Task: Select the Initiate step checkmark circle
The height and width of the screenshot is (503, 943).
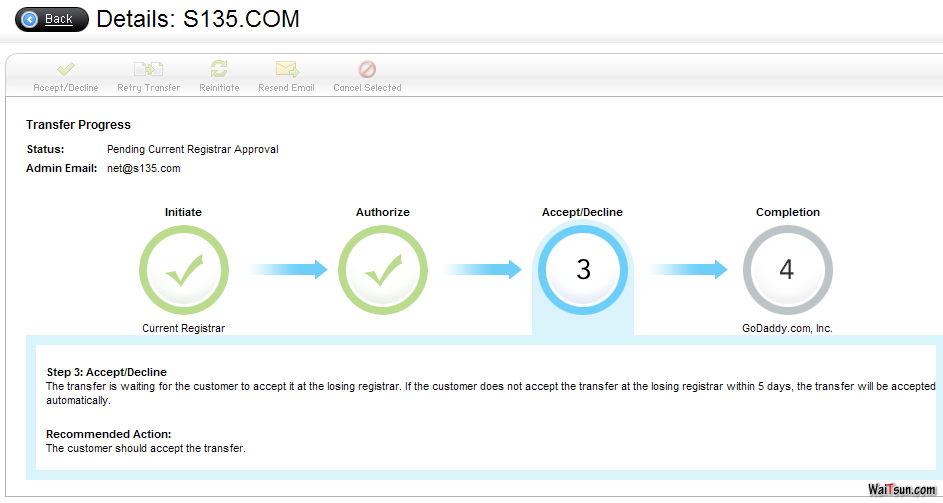Action: pos(183,270)
